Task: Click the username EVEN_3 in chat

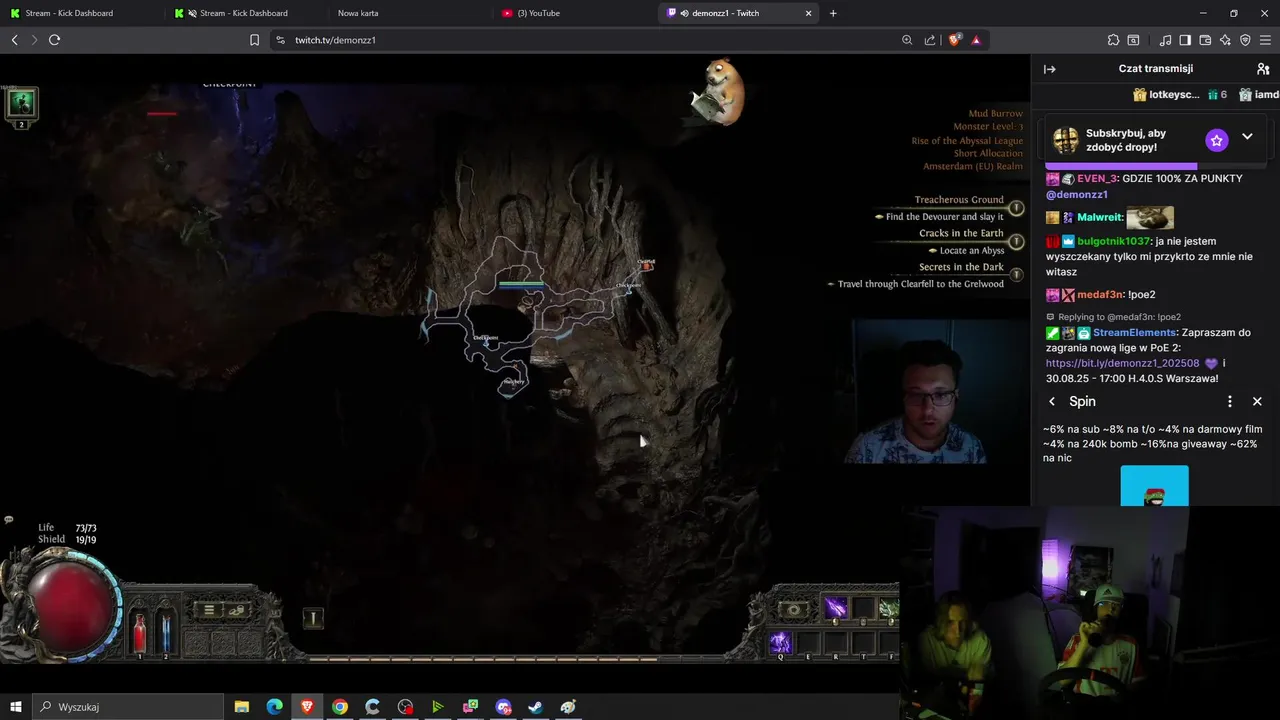Action: coord(1097,178)
